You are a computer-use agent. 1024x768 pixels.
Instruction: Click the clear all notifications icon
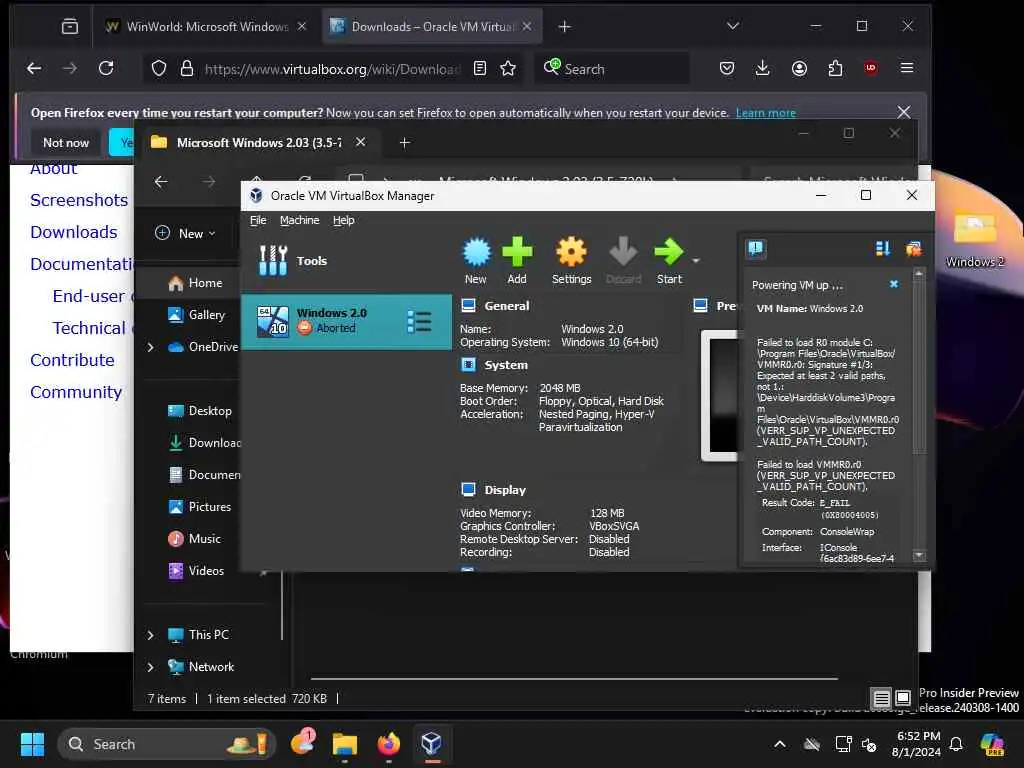(913, 249)
